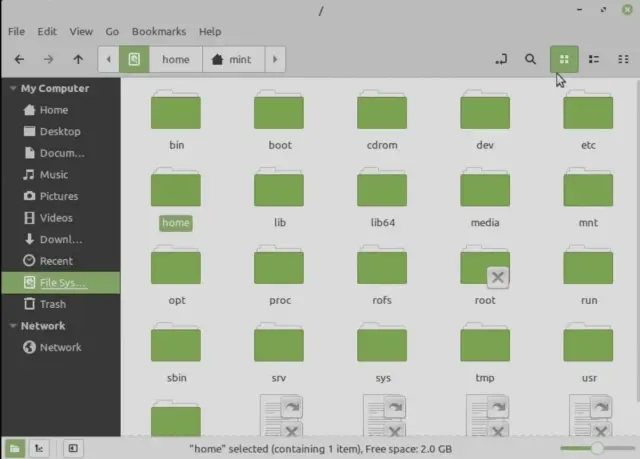Open the Bookmarks menu
This screenshot has height=459, width=640.
click(159, 32)
